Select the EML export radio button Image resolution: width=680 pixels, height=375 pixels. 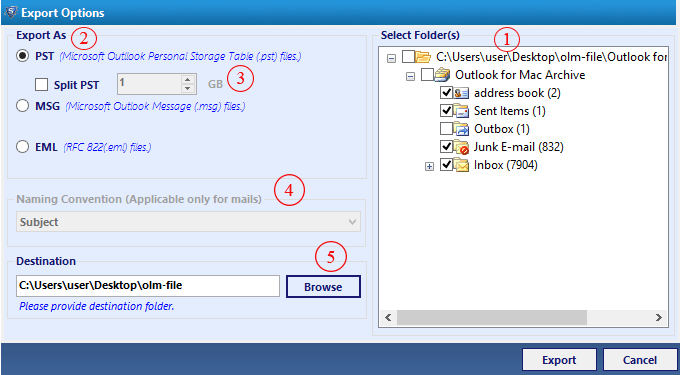pyautogui.click(x=23, y=147)
